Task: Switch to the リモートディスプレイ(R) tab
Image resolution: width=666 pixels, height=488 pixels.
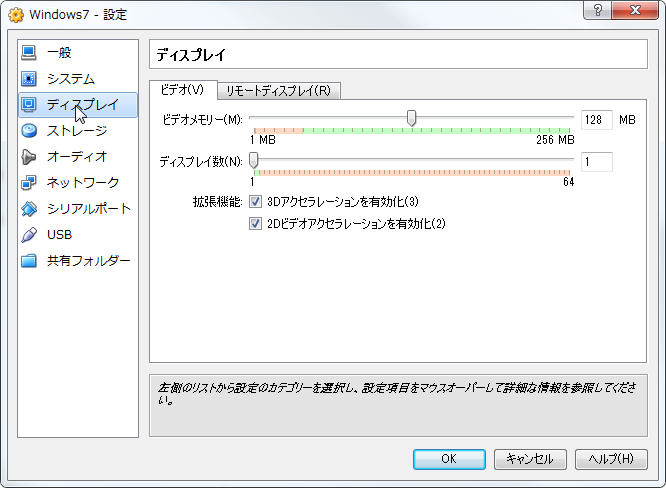Action: pyautogui.click(x=278, y=91)
